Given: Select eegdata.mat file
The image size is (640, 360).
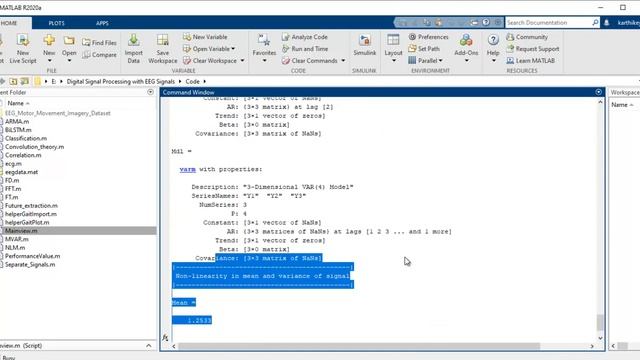Looking at the screenshot, I should pyautogui.click(x=21, y=172).
